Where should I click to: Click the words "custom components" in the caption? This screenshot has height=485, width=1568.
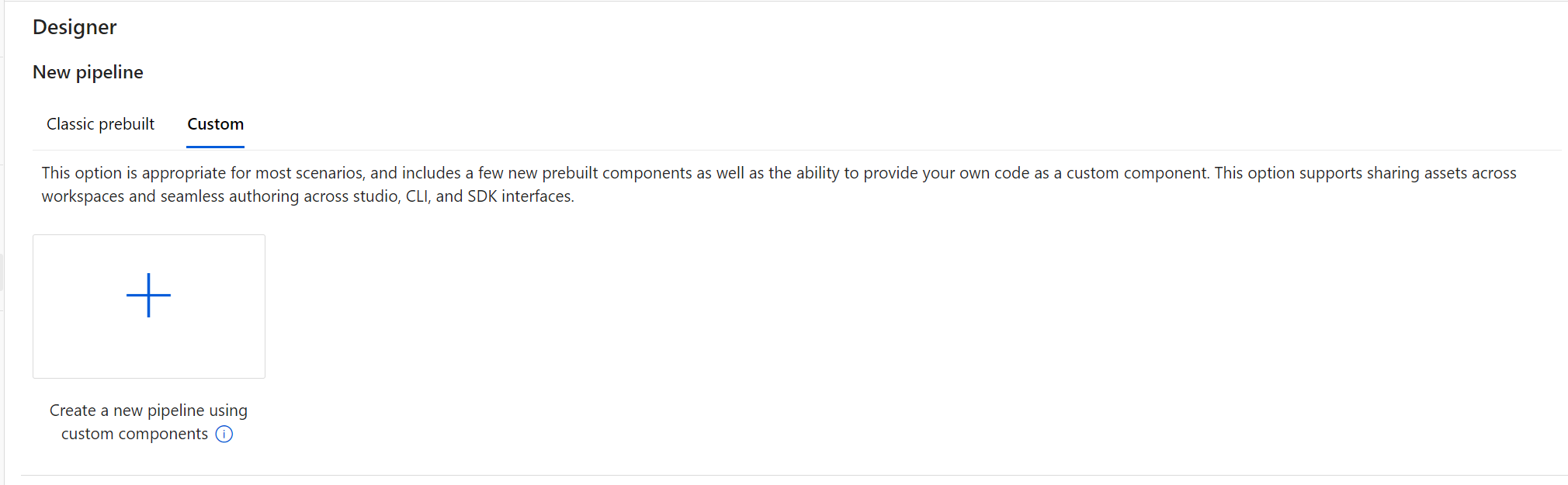tap(134, 434)
